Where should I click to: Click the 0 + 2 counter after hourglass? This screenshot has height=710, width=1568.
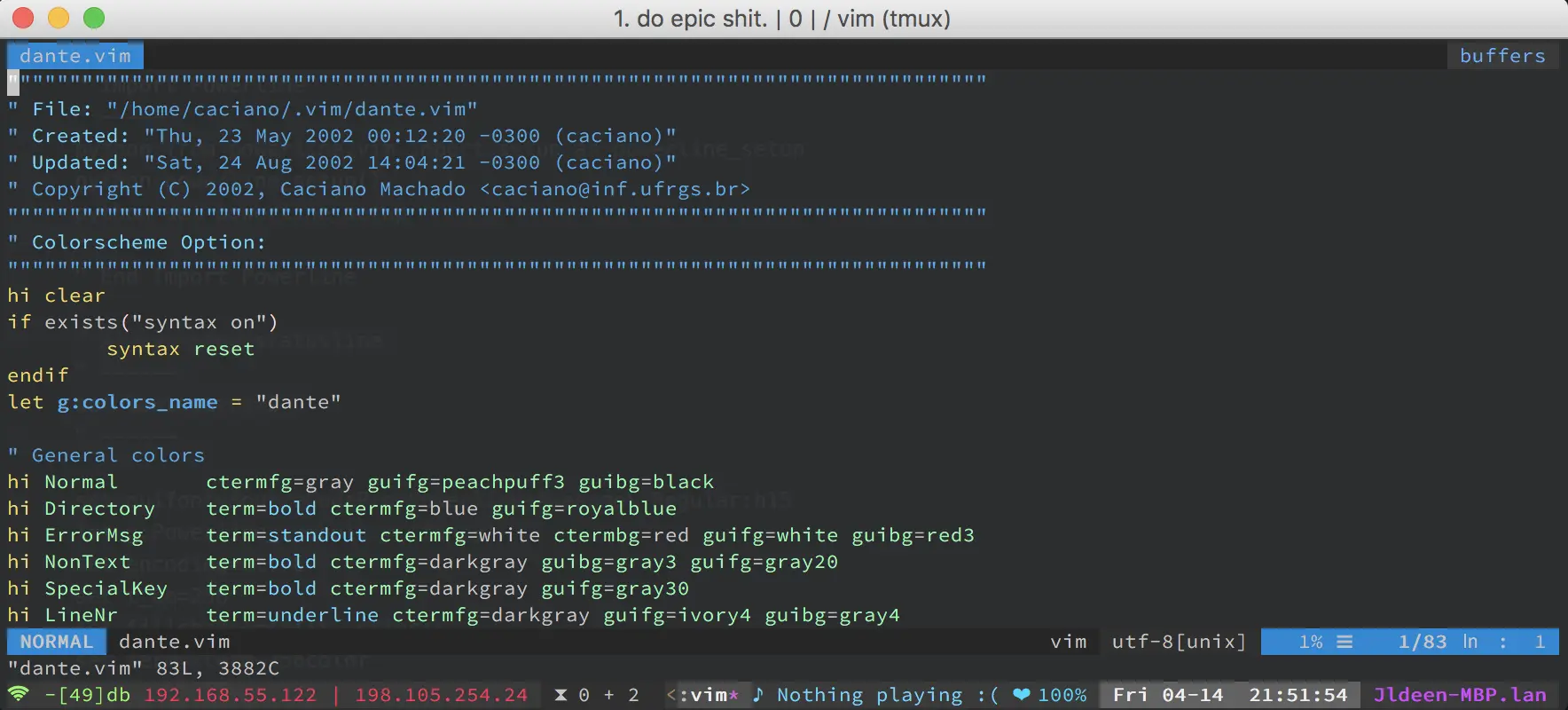608,695
